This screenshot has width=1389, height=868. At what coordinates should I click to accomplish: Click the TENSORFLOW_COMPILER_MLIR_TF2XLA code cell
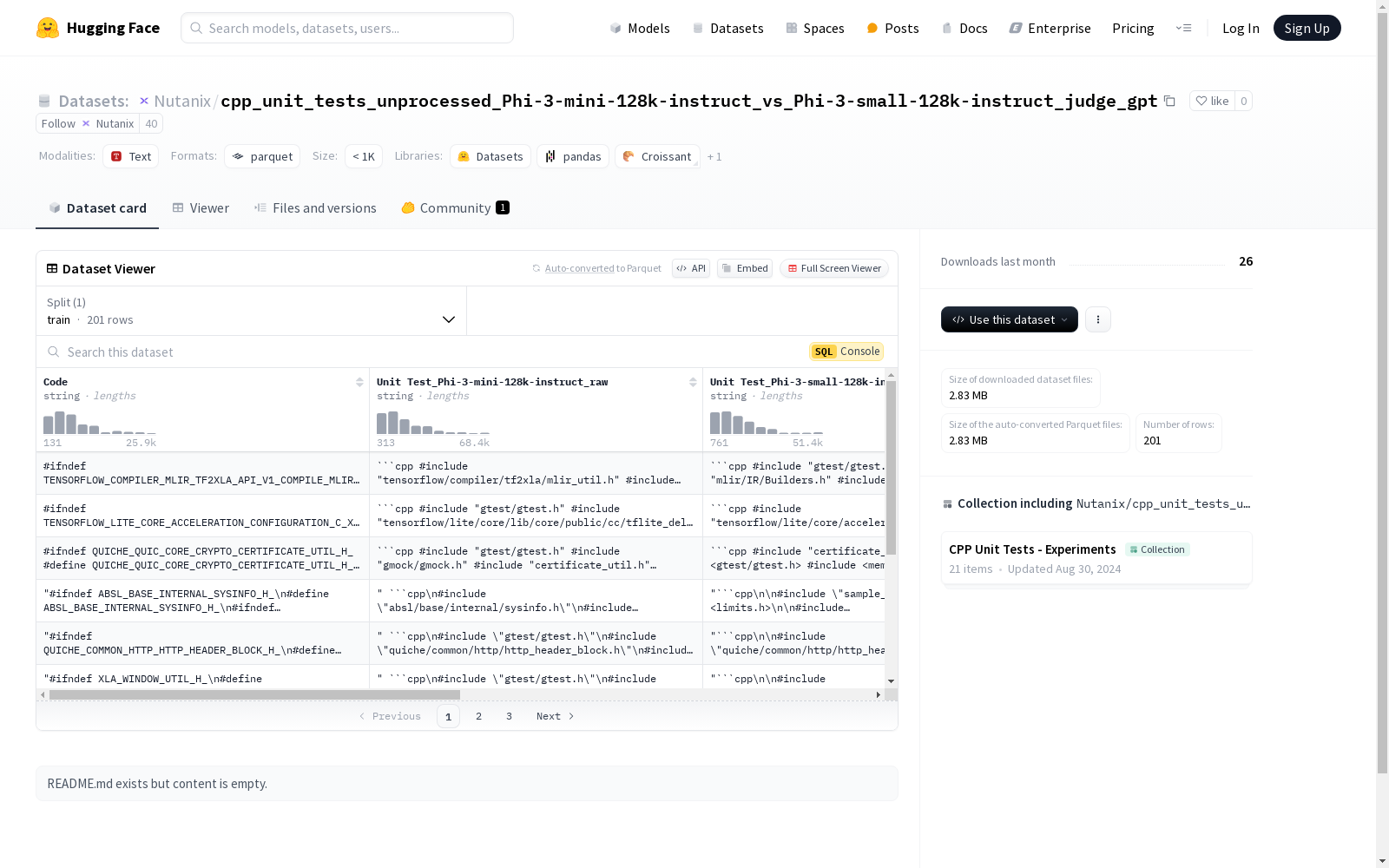point(202,473)
